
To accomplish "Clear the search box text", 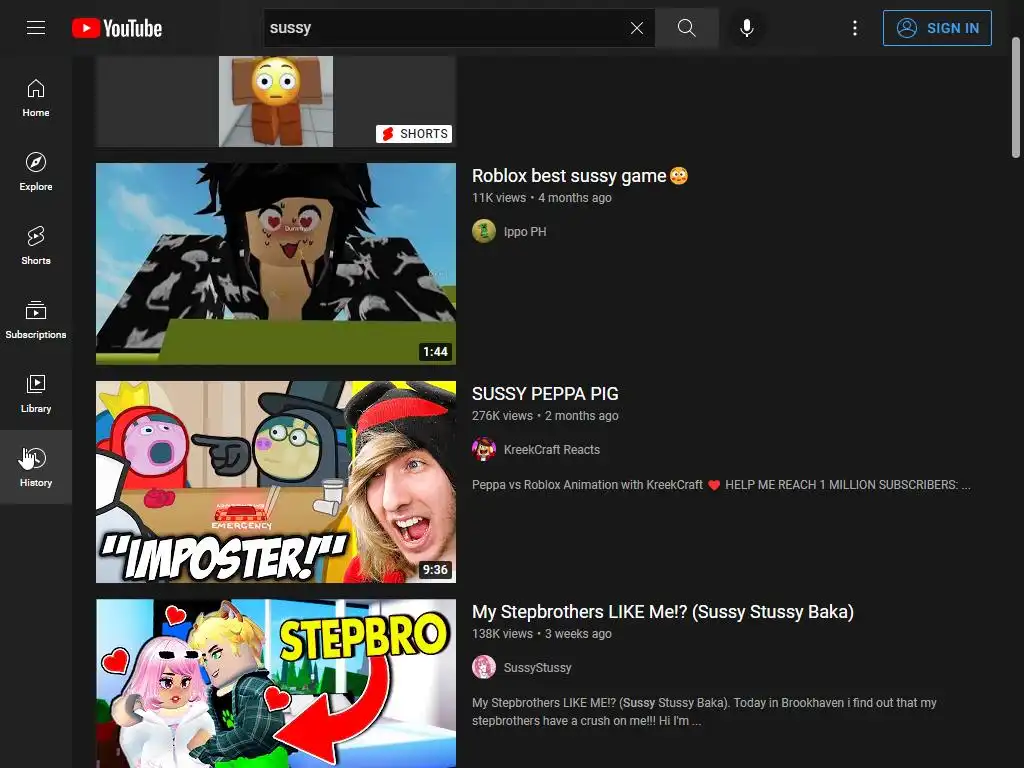I will (x=637, y=27).
